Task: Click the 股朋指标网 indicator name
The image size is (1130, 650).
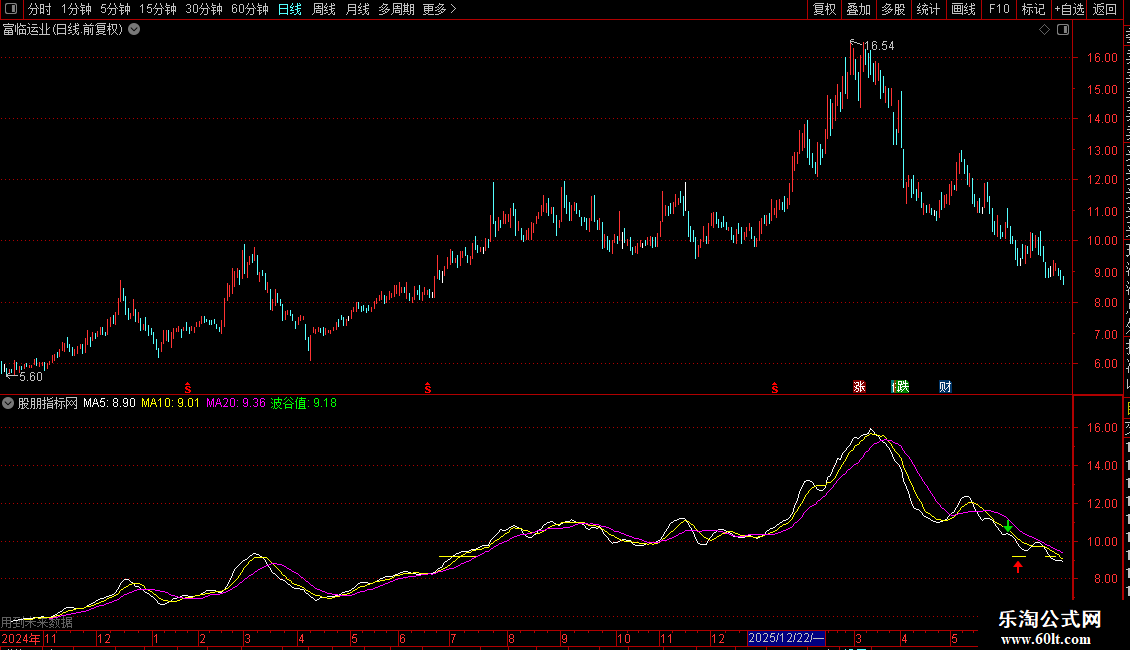Action: point(48,403)
